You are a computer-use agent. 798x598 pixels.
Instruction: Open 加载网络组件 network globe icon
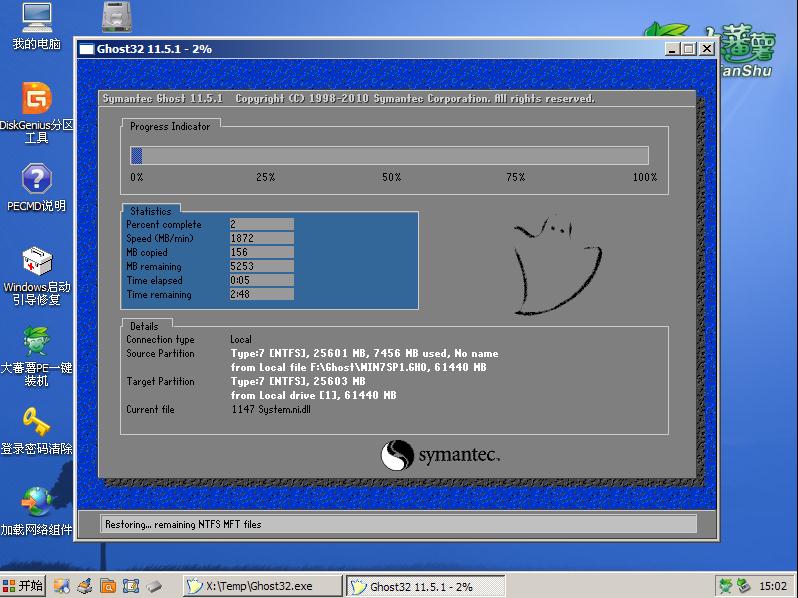37,502
